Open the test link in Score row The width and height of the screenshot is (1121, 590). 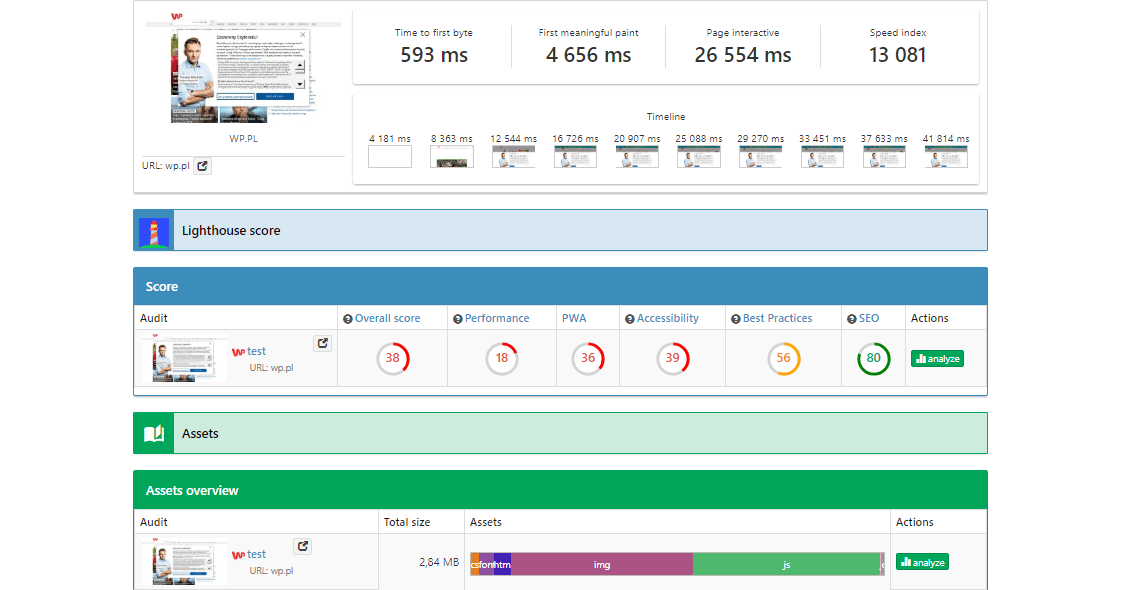(x=256, y=352)
